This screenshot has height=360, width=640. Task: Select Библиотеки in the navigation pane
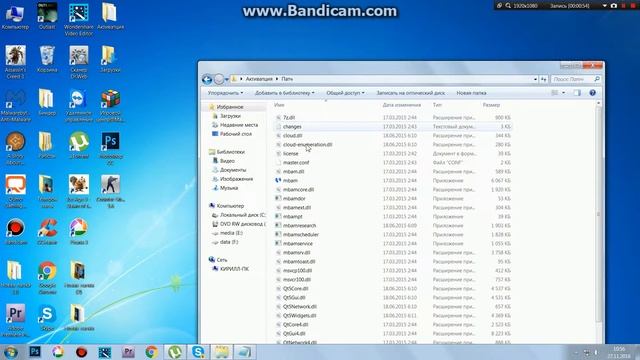click(231, 152)
